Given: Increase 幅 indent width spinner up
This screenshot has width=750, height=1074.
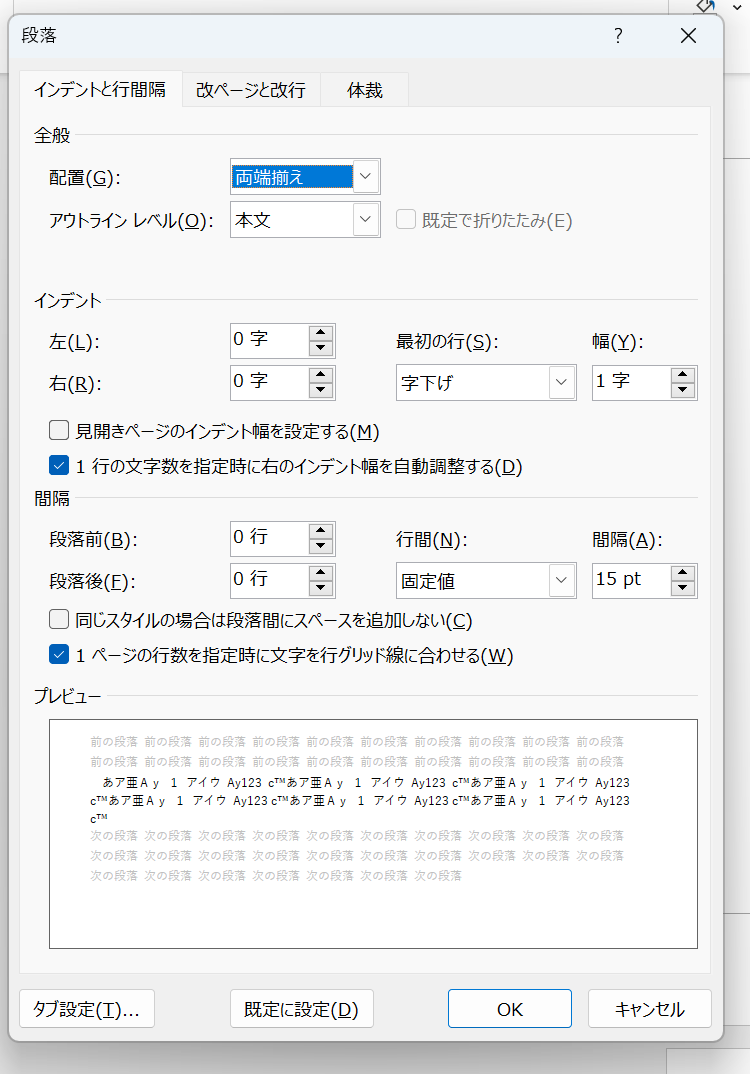Looking at the screenshot, I should pos(683,375).
